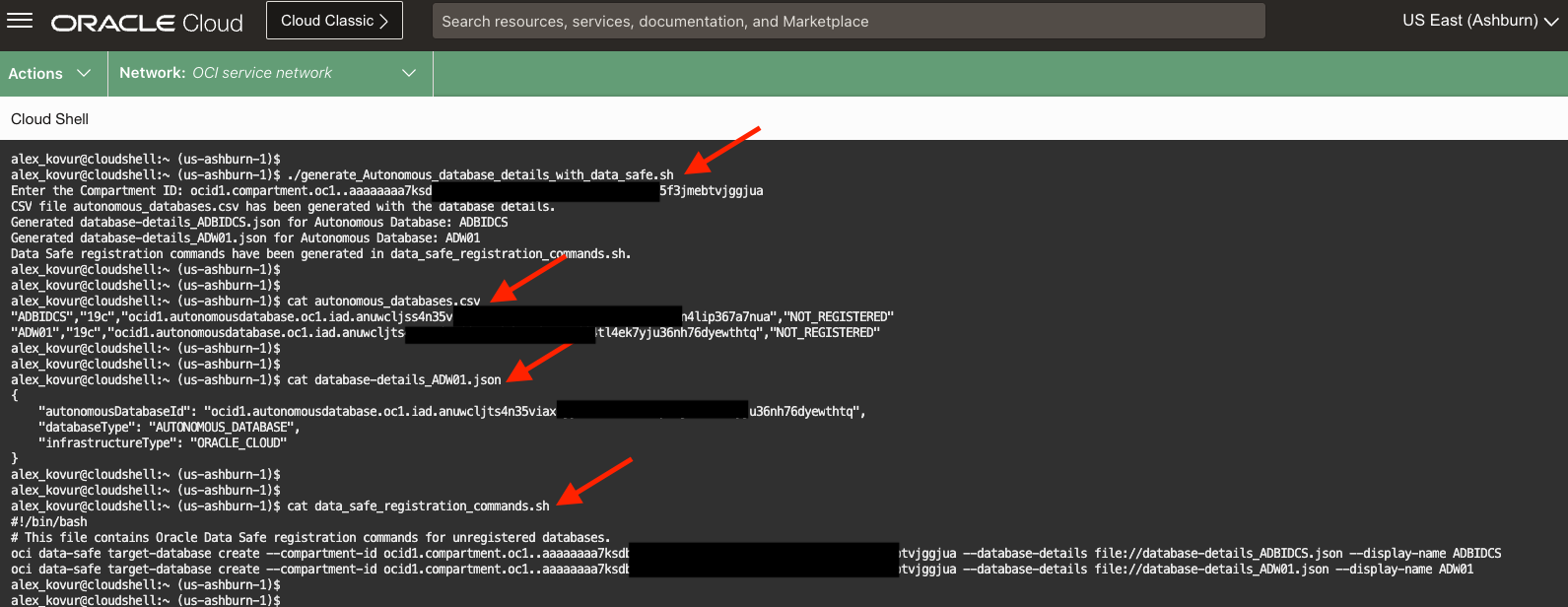Open the hamburger navigation menu
The height and width of the screenshot is (607, 1568).
(x=20, y=21)
